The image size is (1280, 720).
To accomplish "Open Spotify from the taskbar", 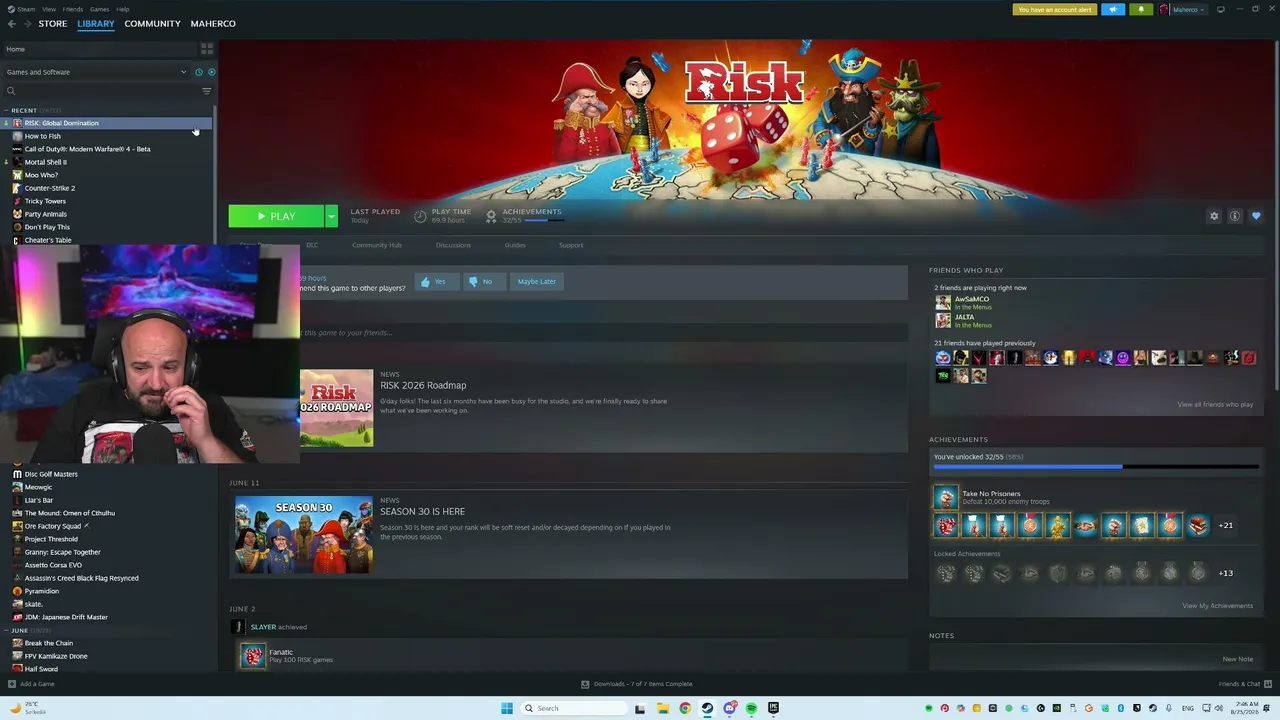I will tap(751, 708).
